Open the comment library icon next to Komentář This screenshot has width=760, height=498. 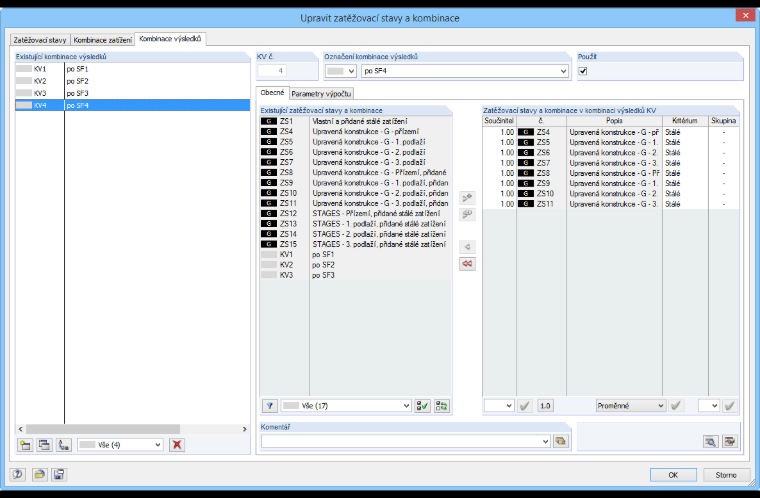[x=561, y=441]
